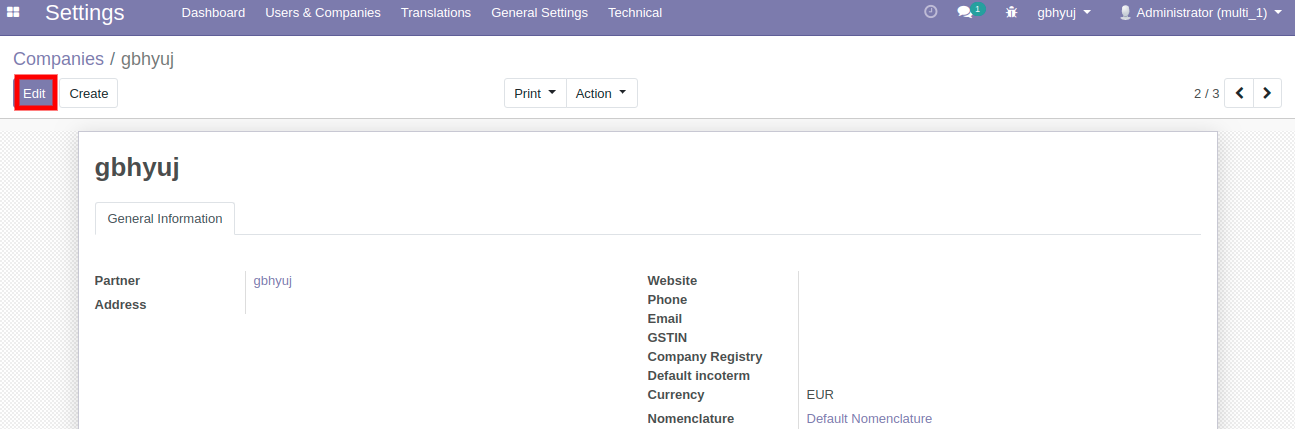Click the bug developer tools icon
The width and height of the screenshot is (1295, 429).
click(x=1012, y=13)
